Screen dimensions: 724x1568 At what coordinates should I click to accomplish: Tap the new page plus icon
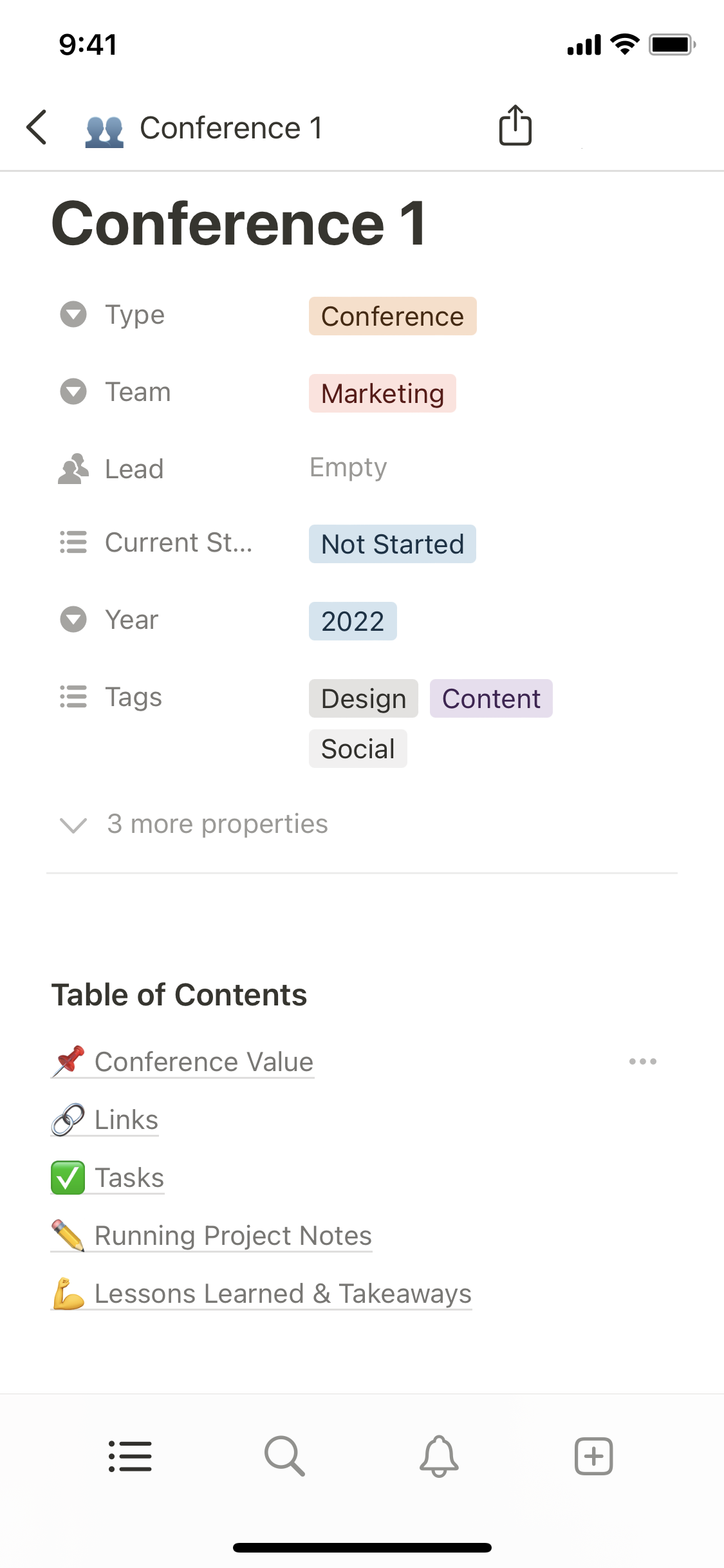tap(593, 1456)
